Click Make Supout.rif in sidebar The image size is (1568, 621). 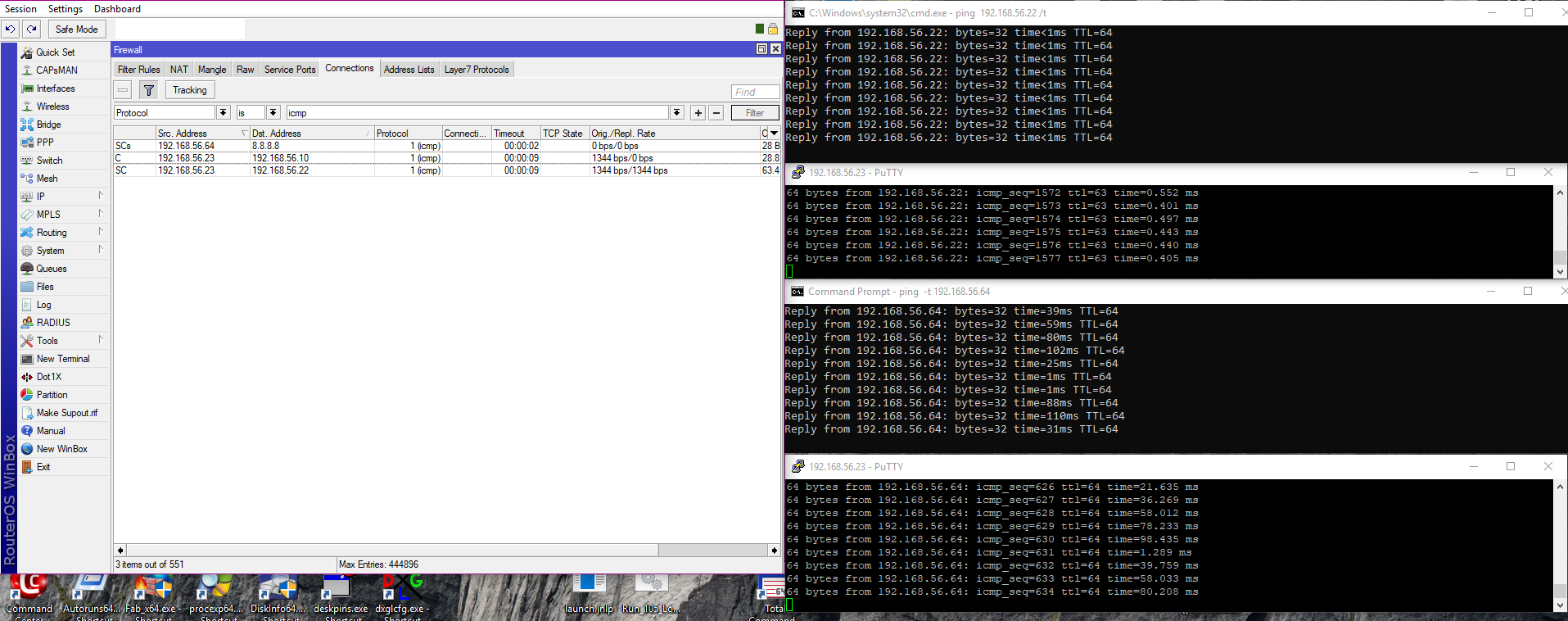coord(66,413)
